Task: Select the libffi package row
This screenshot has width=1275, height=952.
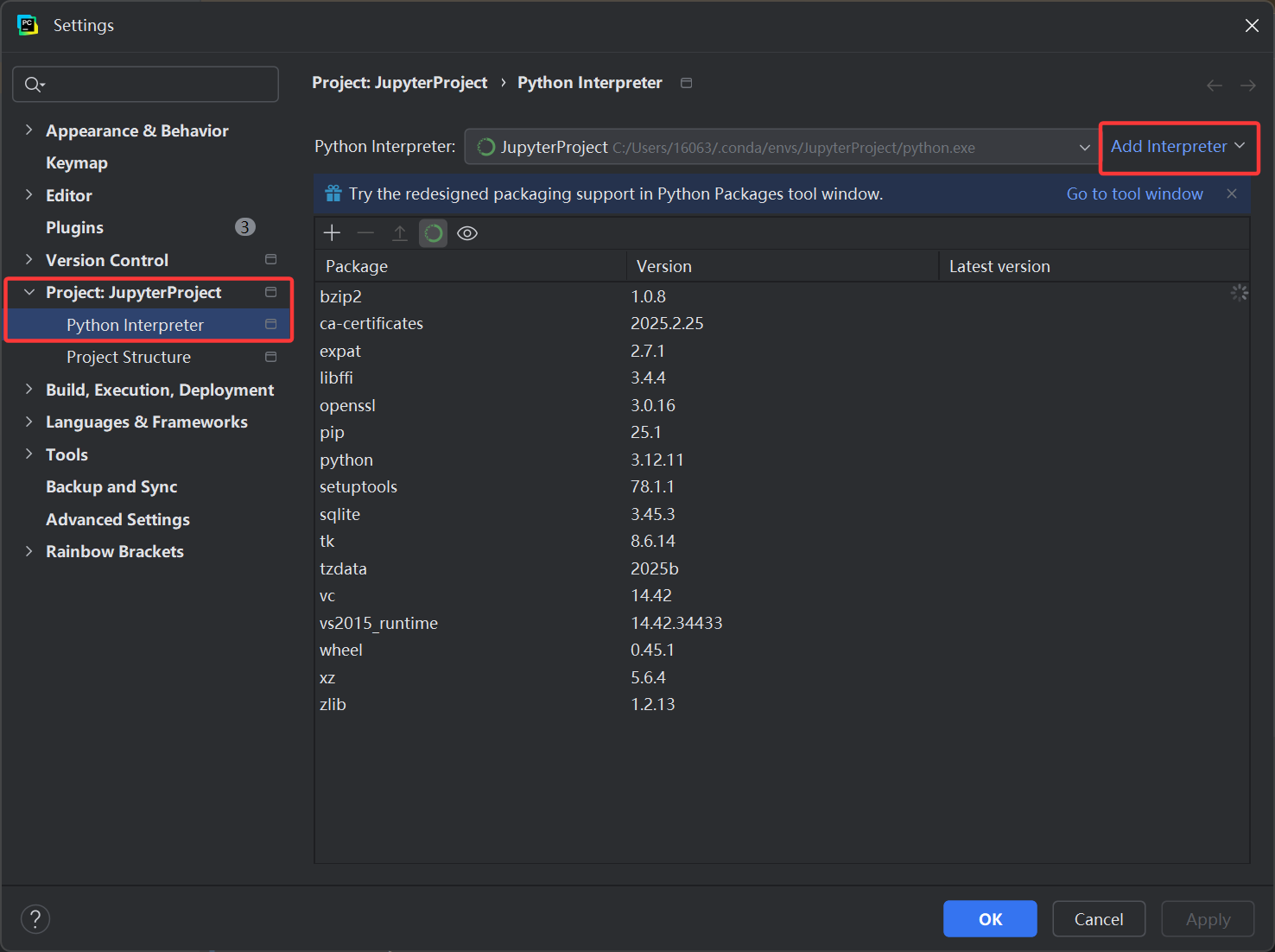Action: (x=782, y=378)
